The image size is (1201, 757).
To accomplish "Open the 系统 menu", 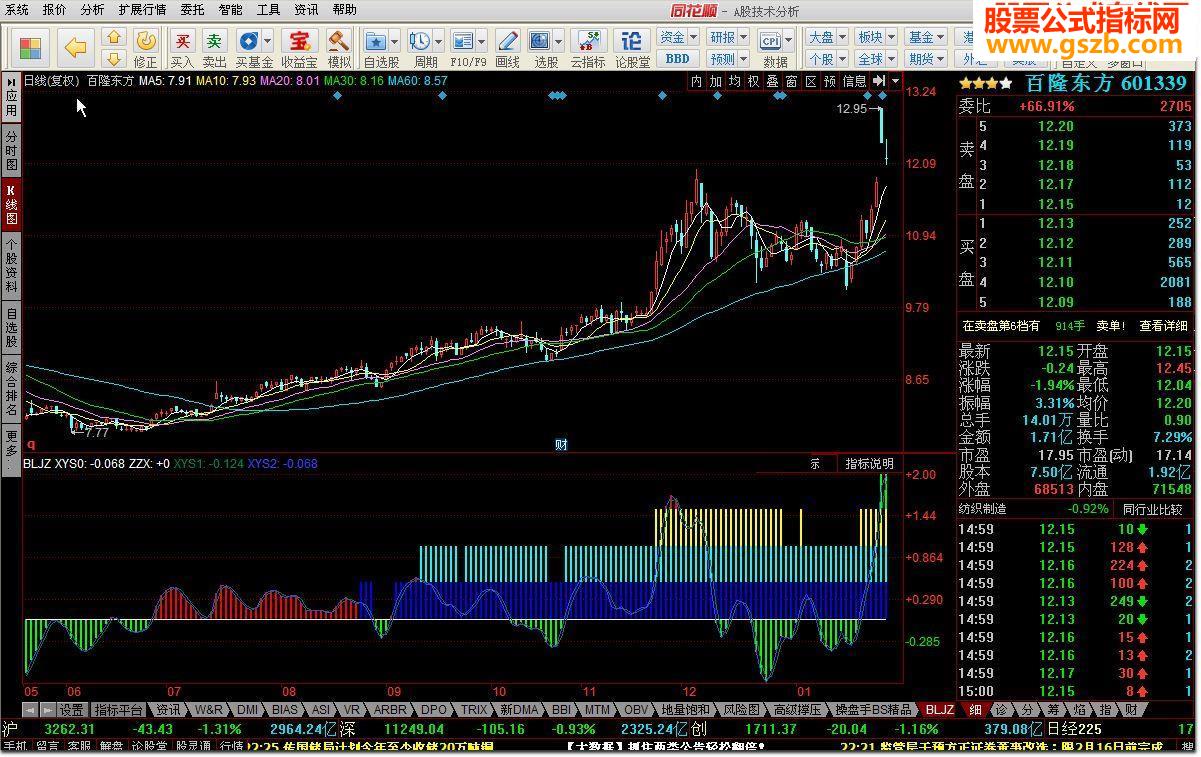I will click(x=16, y=9).
